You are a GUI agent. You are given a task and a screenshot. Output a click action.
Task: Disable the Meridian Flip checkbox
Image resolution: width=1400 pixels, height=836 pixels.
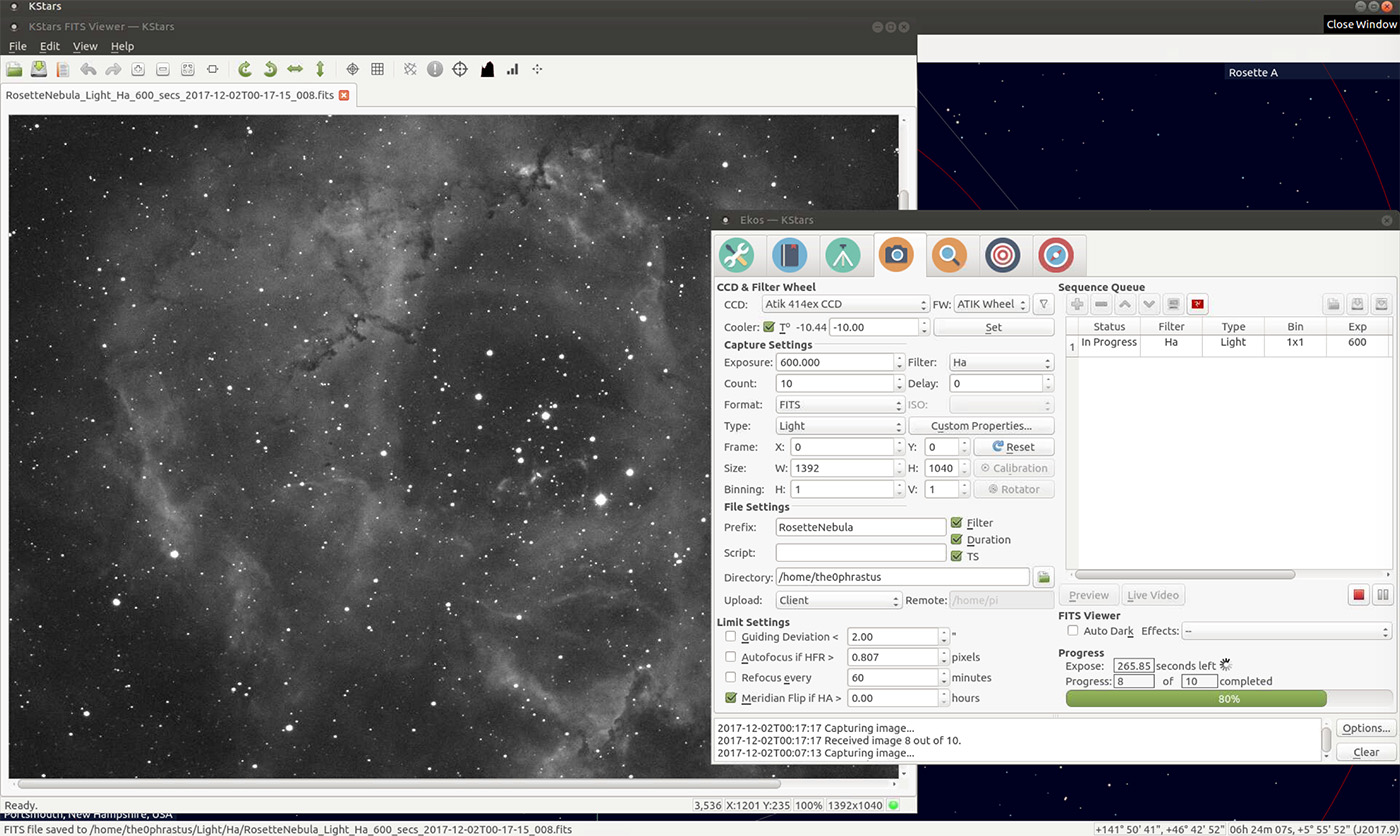coord(731,698)
